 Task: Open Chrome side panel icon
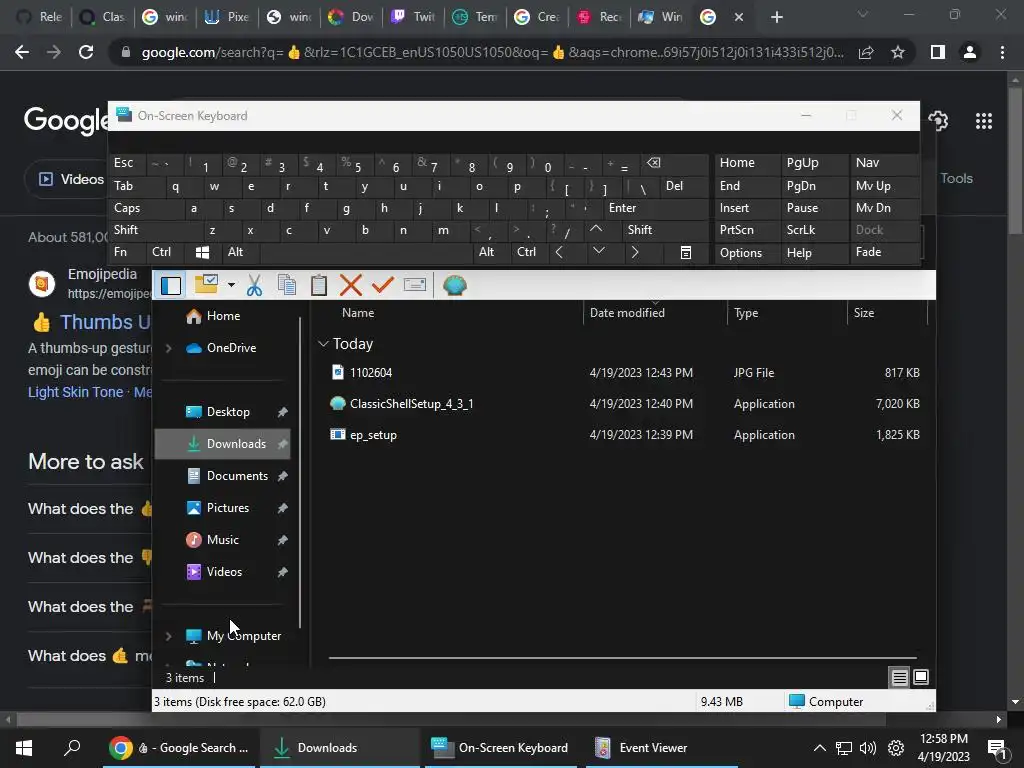(937, 52)
